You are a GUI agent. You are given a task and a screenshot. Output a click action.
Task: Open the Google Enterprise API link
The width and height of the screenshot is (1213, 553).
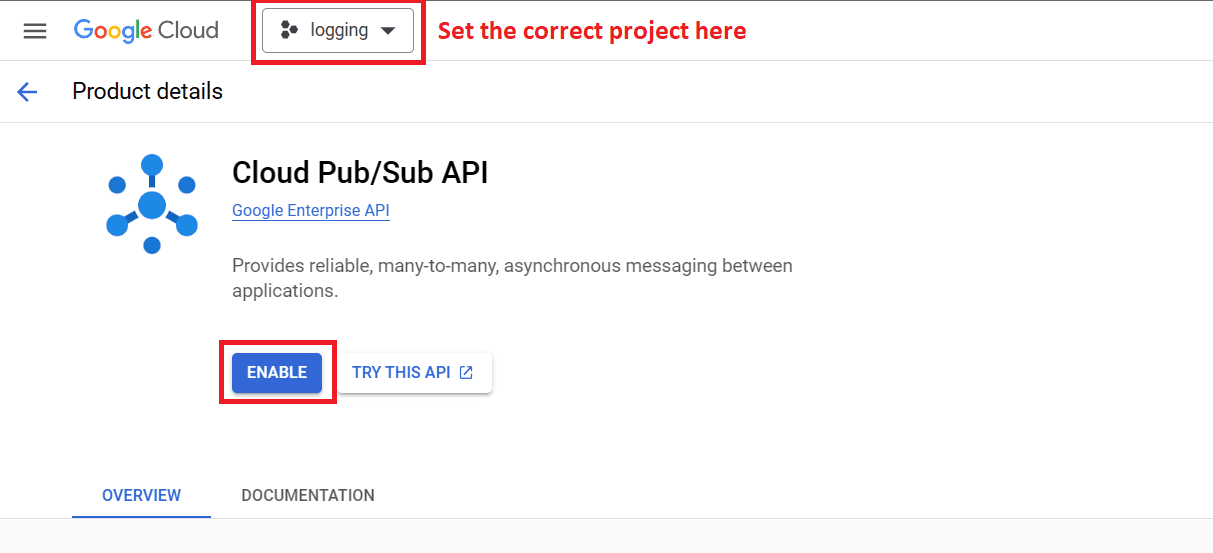pos(311,211)
